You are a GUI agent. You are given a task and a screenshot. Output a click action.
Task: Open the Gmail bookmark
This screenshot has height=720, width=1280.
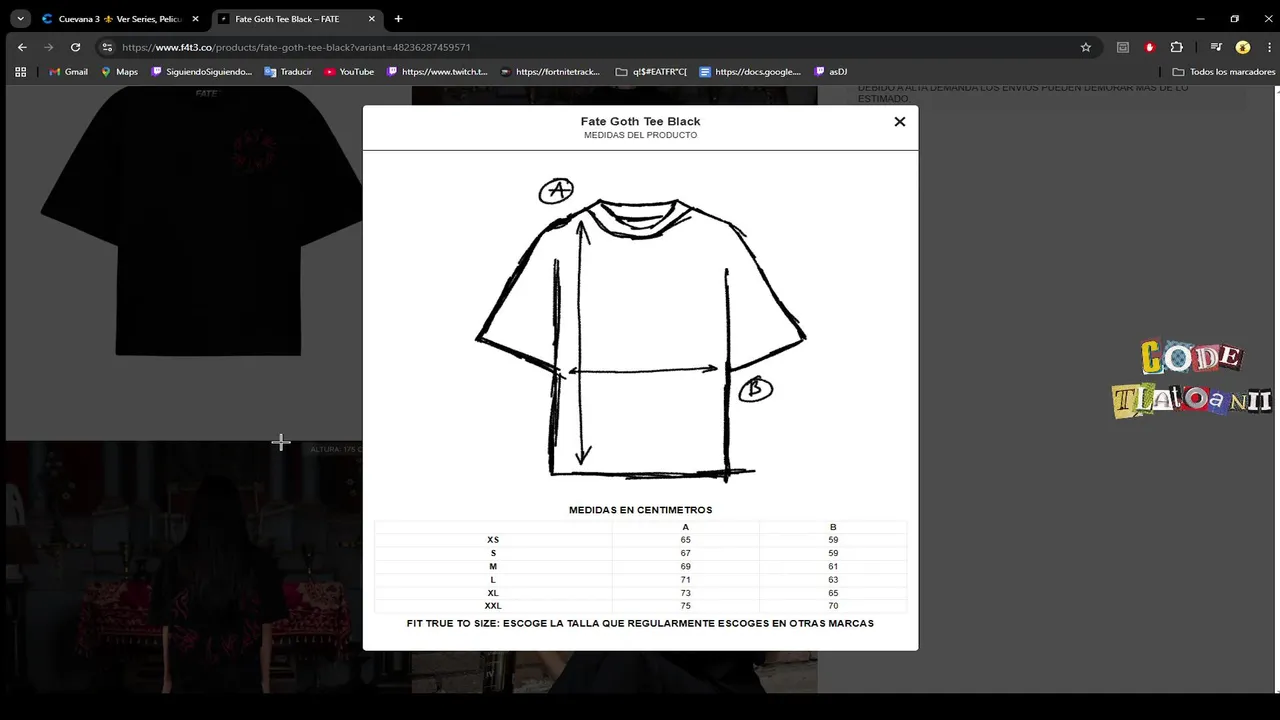pyautogui.click(x=69, y=72)
